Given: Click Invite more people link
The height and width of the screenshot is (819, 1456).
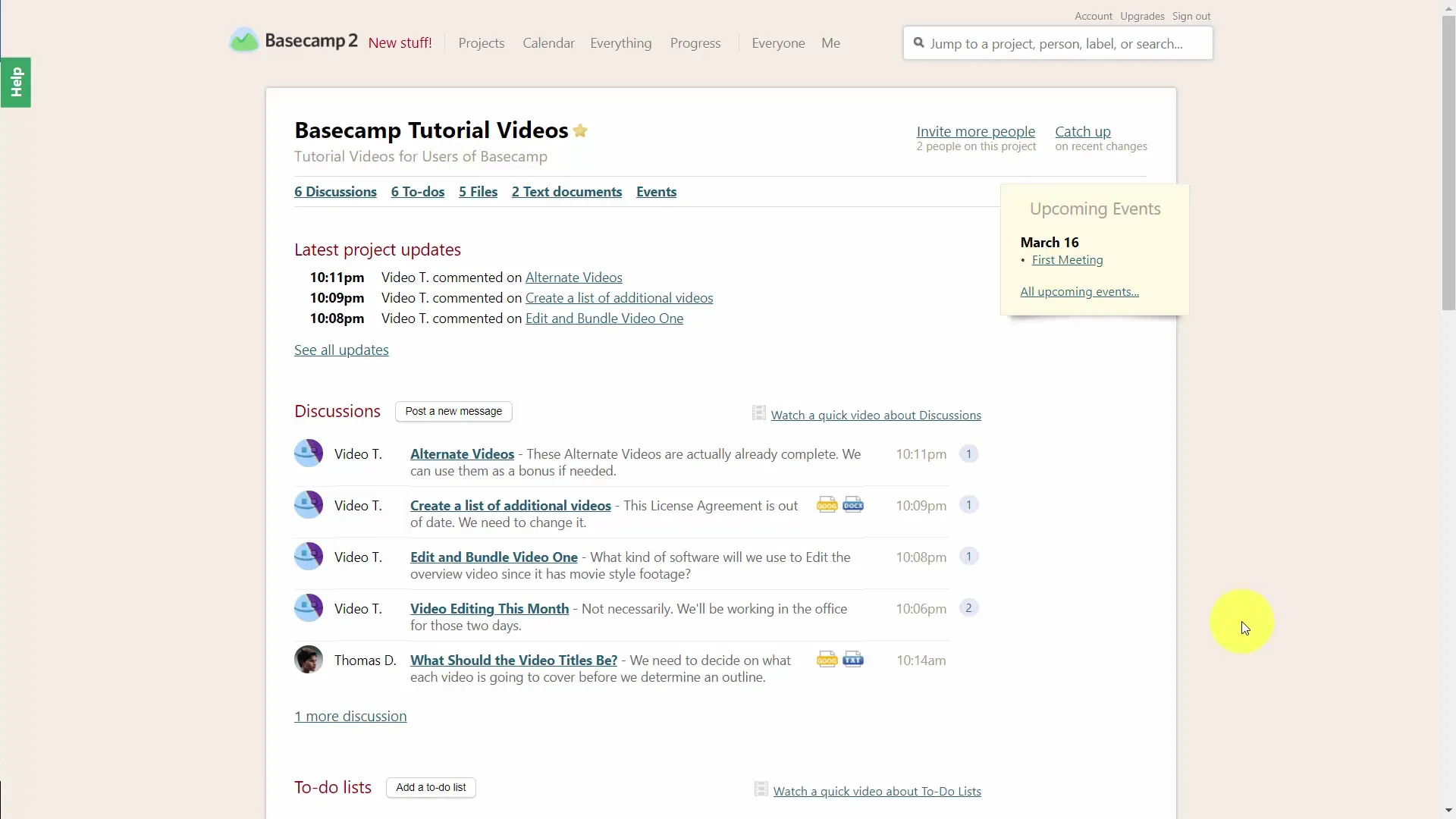Looking at the screenshot, I should point(975,131).
